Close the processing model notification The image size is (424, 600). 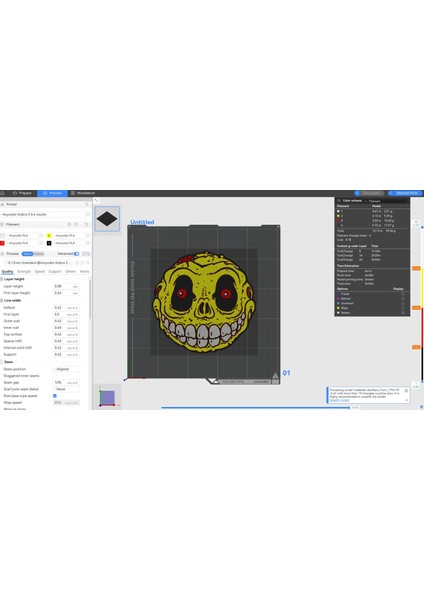406,391
